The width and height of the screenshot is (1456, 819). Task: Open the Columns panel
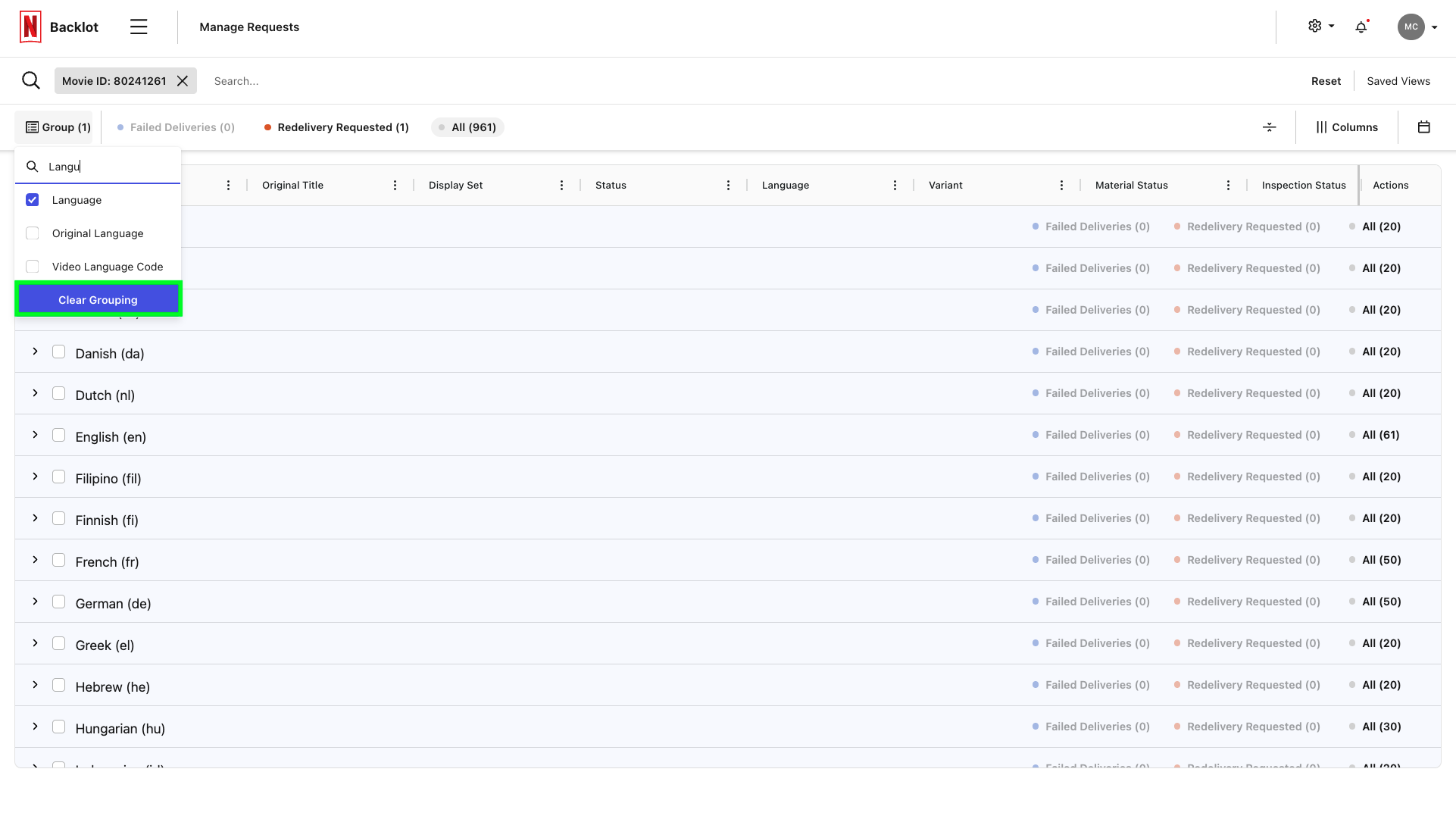point(1348,127)
